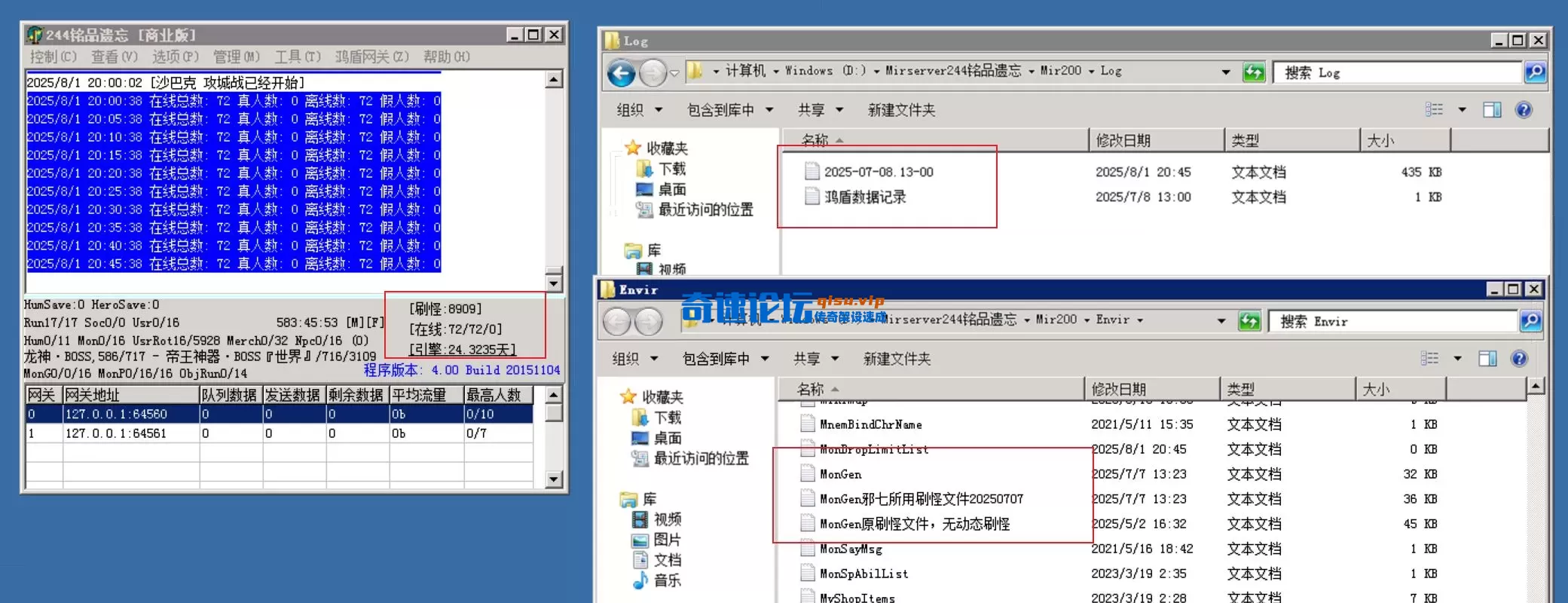Open the 选项(P) menu

point(175,57)
